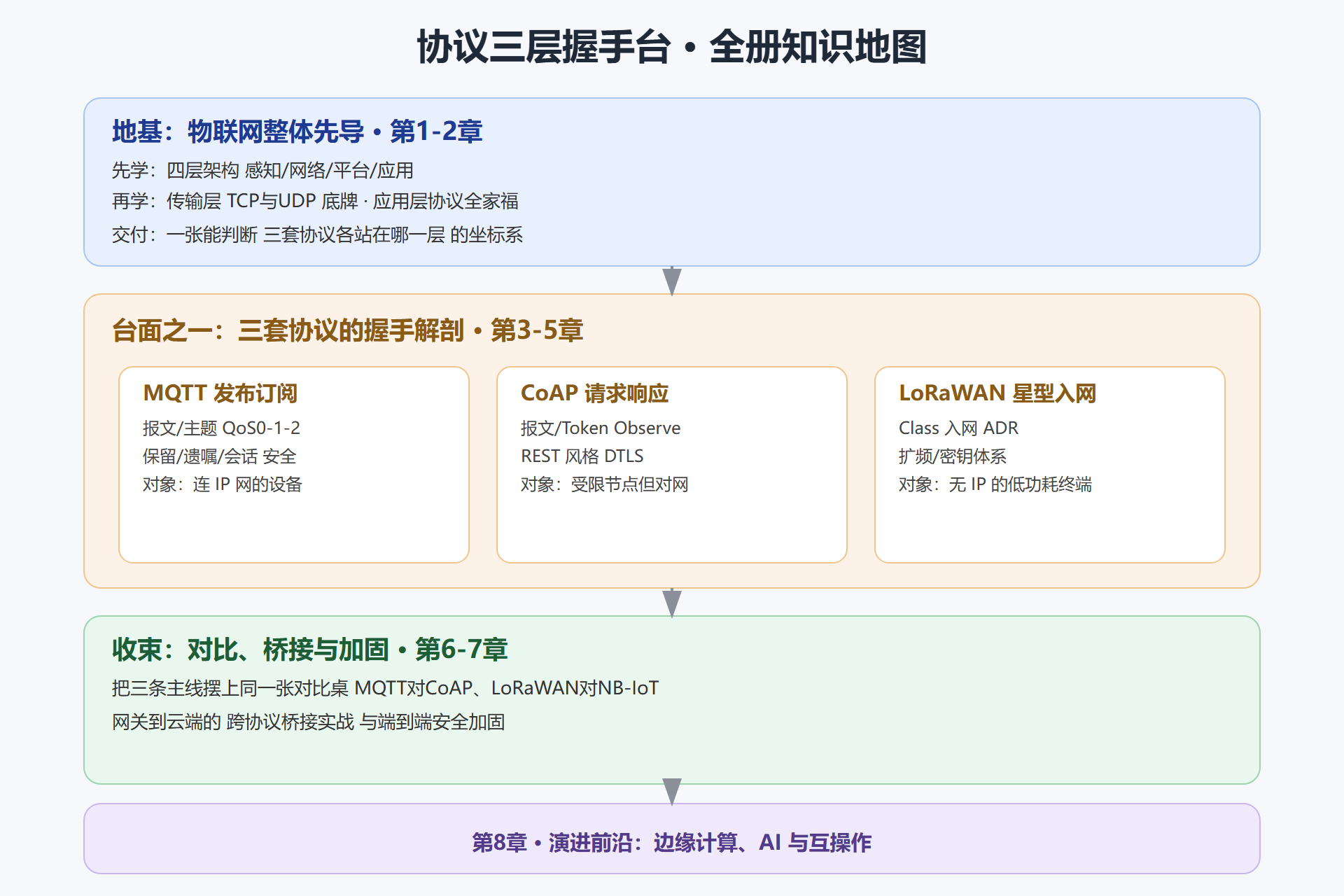Click text REST 风格 DTLS

[582, 456]
